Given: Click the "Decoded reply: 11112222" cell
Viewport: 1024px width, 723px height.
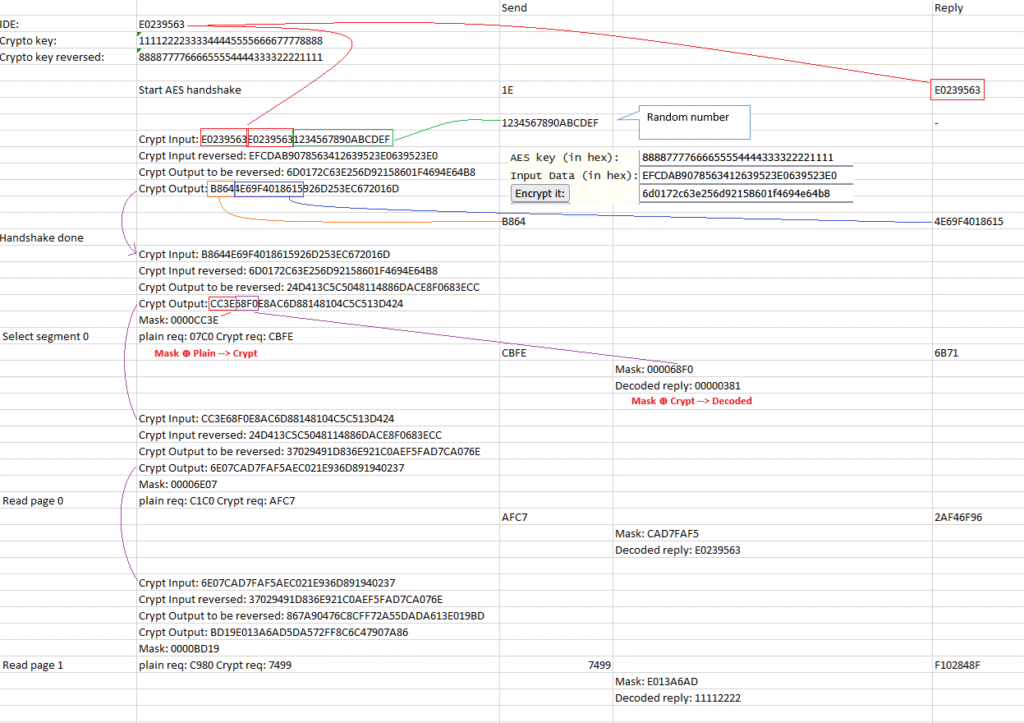Looking at the screenshot, I should (678, 698).
